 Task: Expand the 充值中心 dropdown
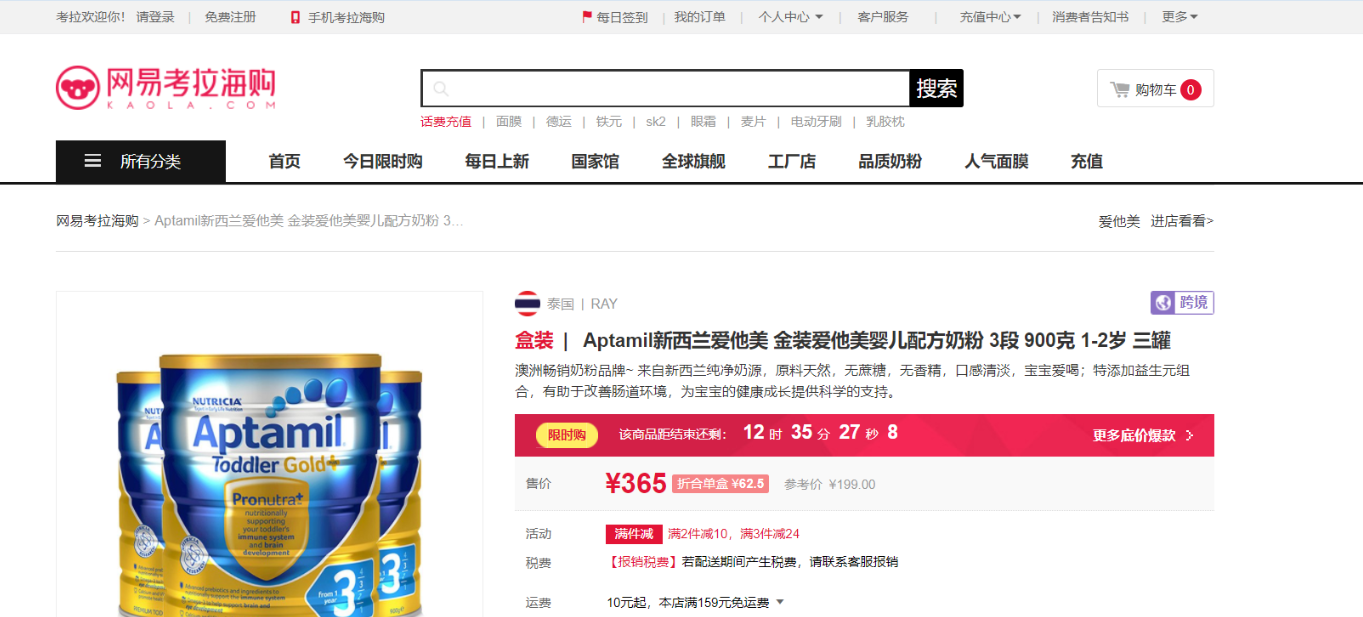[x=990, y=17]
